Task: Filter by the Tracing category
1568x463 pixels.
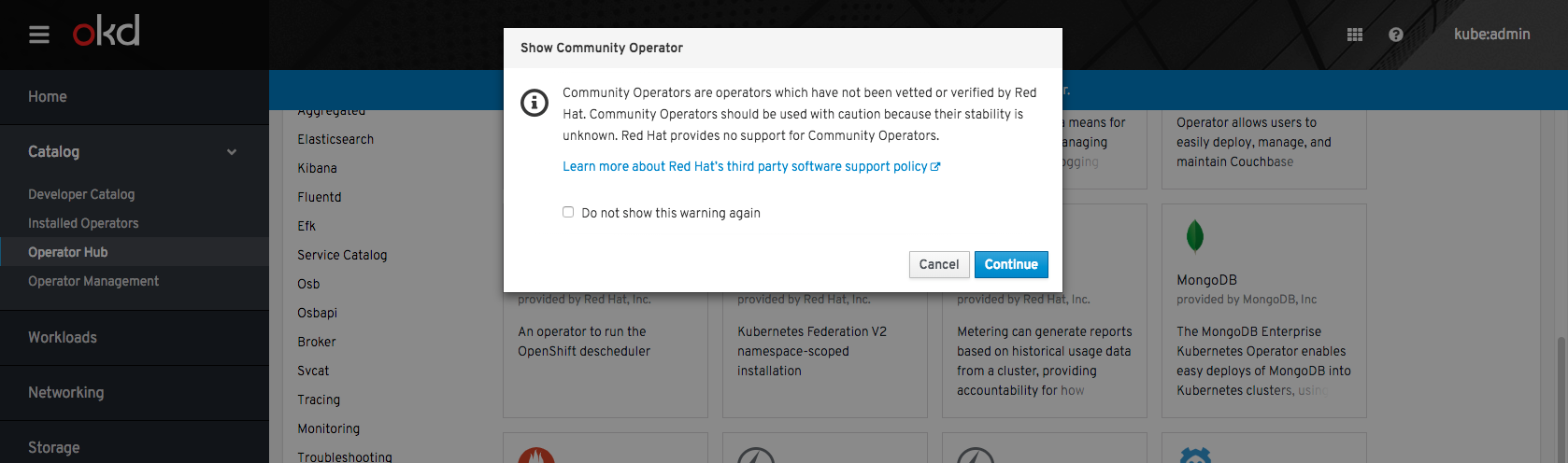Action: pos(319,400)
